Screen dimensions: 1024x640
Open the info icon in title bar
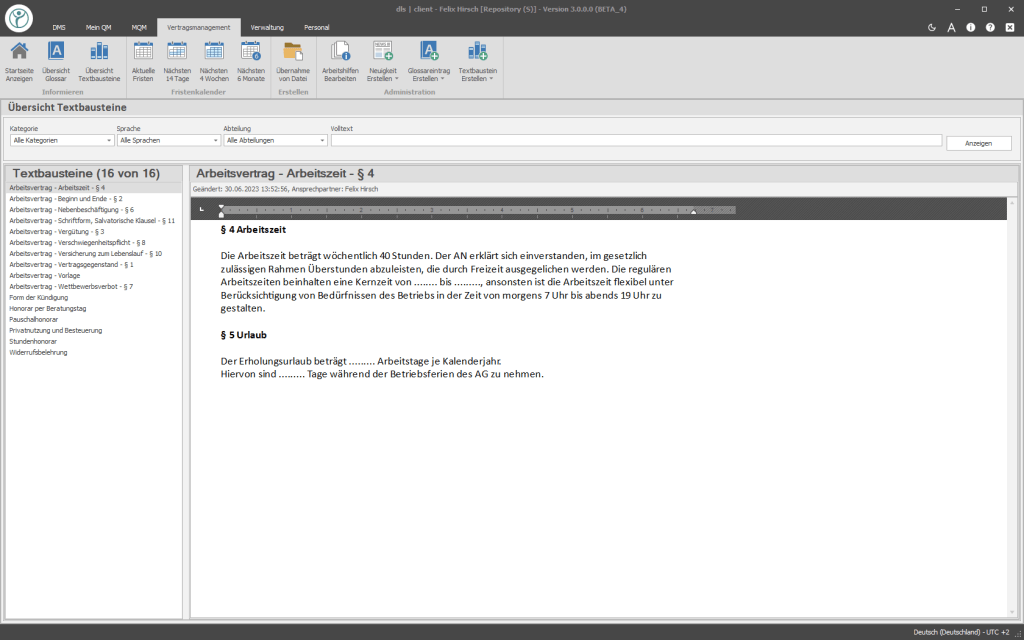tap(971, 27)
